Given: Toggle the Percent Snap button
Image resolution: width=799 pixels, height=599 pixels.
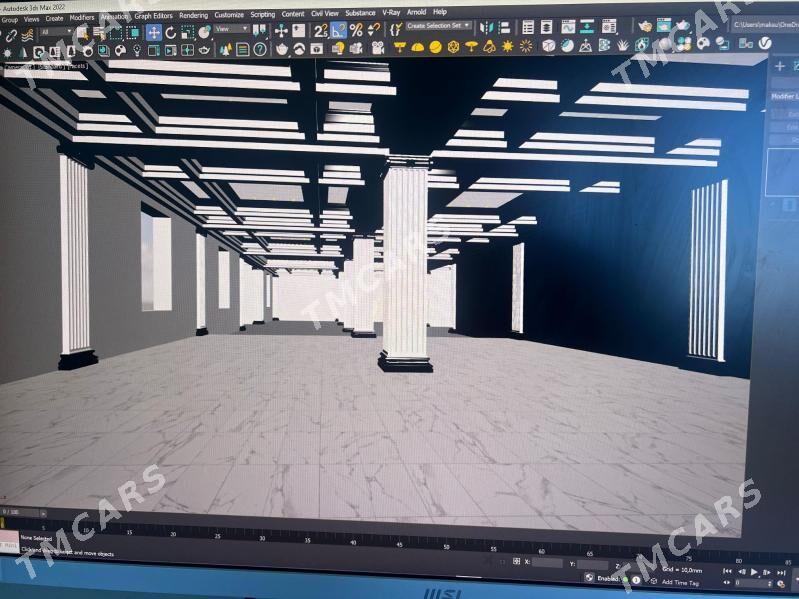Looking at the screenshot, I should click(356, 31).
